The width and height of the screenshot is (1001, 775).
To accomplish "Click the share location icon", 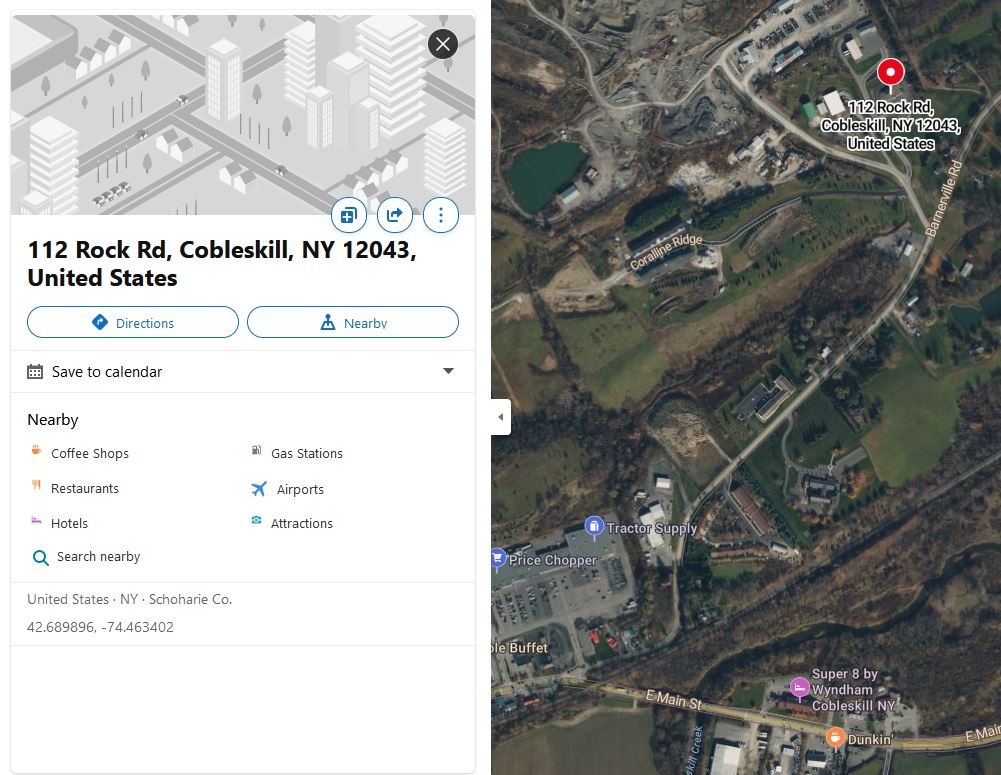I will click(x=395, y=215).
